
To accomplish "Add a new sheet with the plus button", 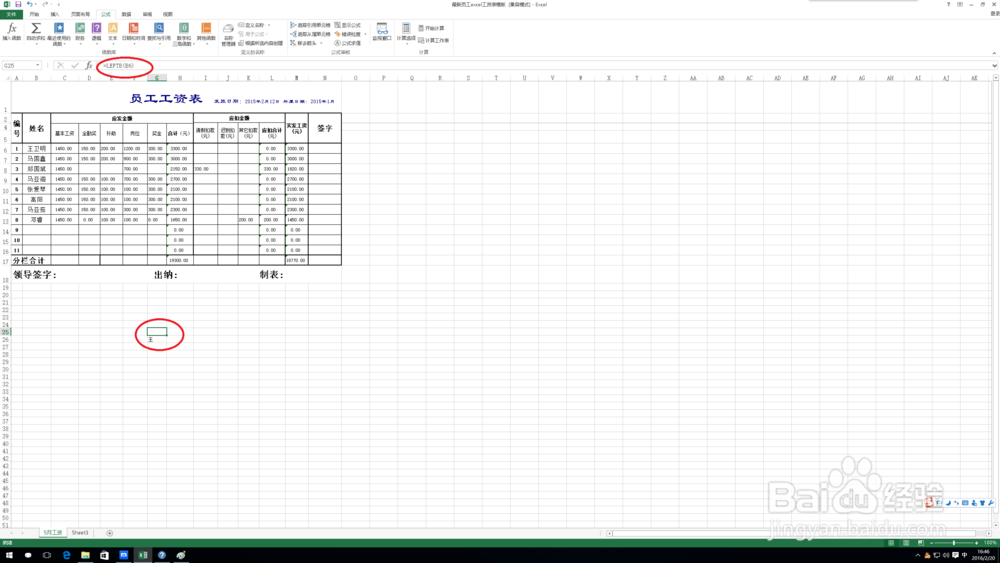I will 109,533.
